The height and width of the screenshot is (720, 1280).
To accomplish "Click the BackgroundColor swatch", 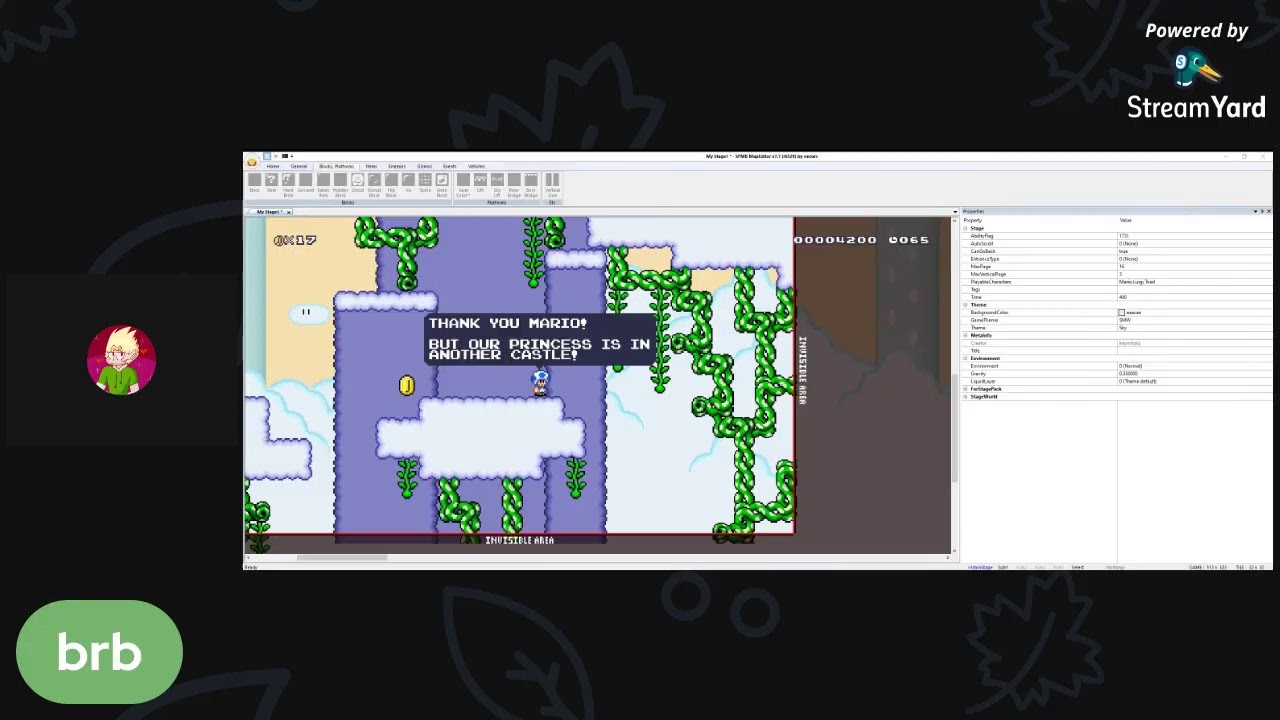I will click(1121, 312).
